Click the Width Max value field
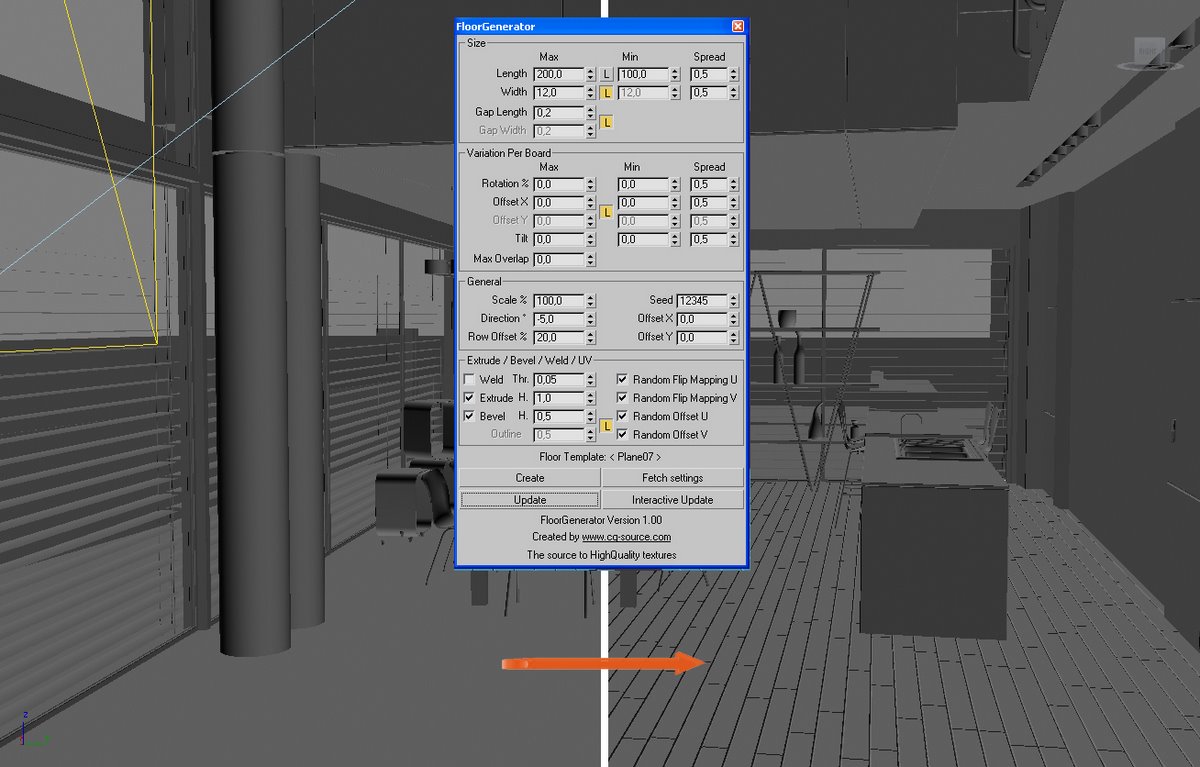The height and width of the screenshot is (767, 1200). pos(559,92)
